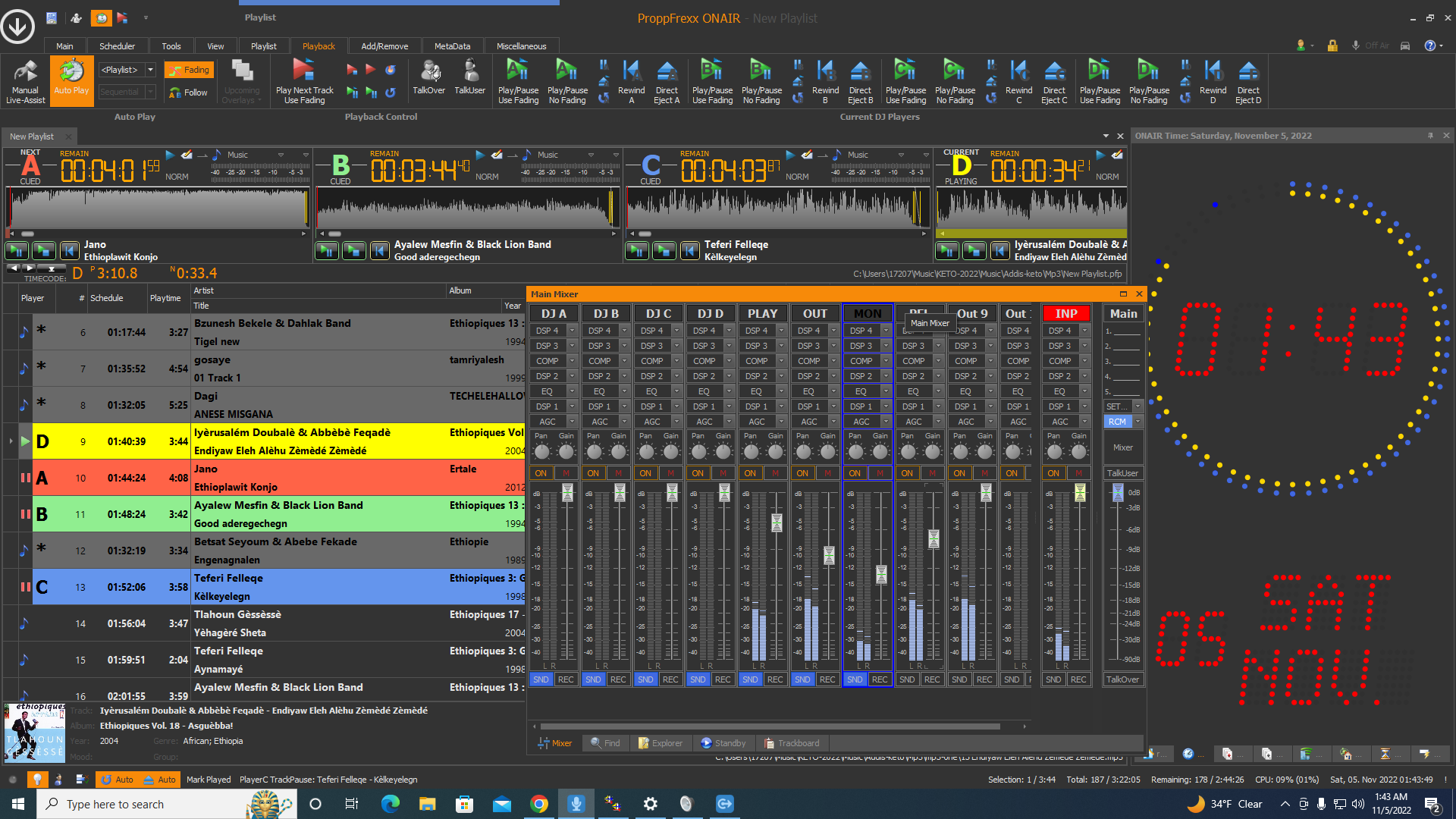Toggle the Fading option in Auto Play
This screenshot has width=1456, height=819.
[x=189, y=70]
